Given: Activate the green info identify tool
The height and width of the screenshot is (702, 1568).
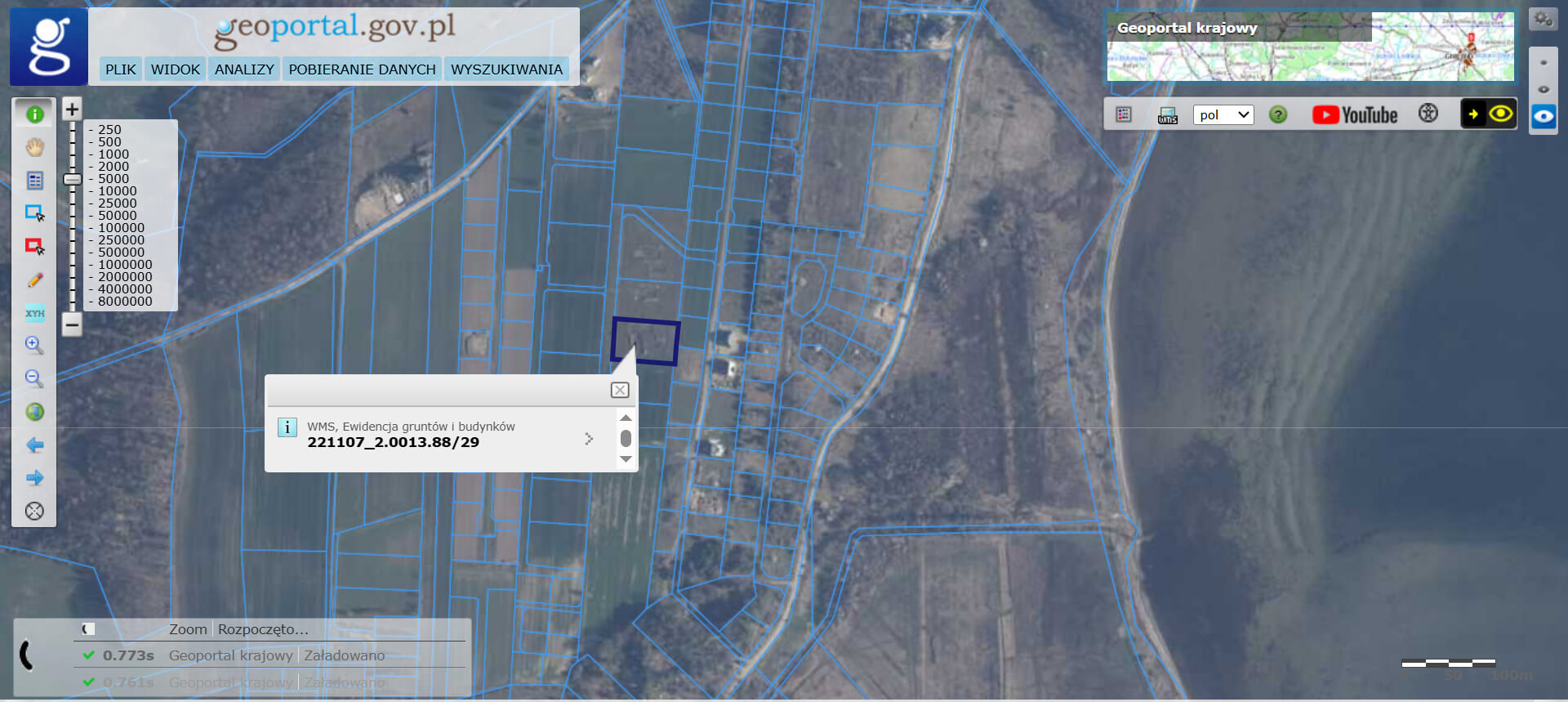Looking at the screenshot, I should point(34,114).
